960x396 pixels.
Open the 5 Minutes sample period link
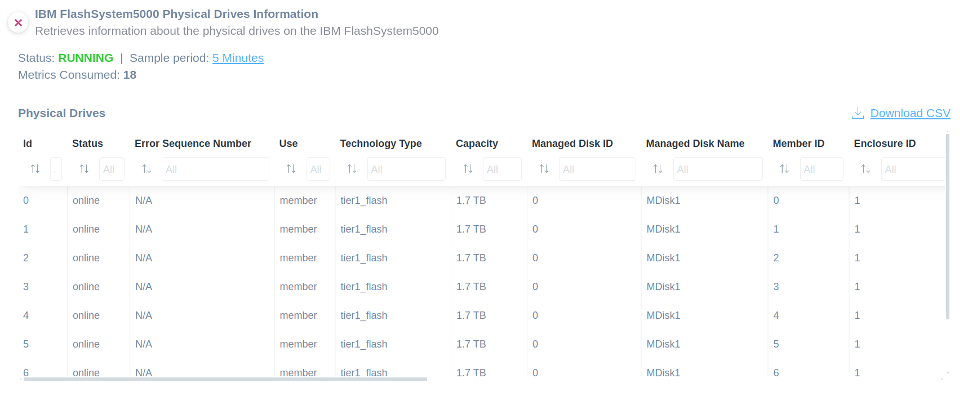click(238, 58)
